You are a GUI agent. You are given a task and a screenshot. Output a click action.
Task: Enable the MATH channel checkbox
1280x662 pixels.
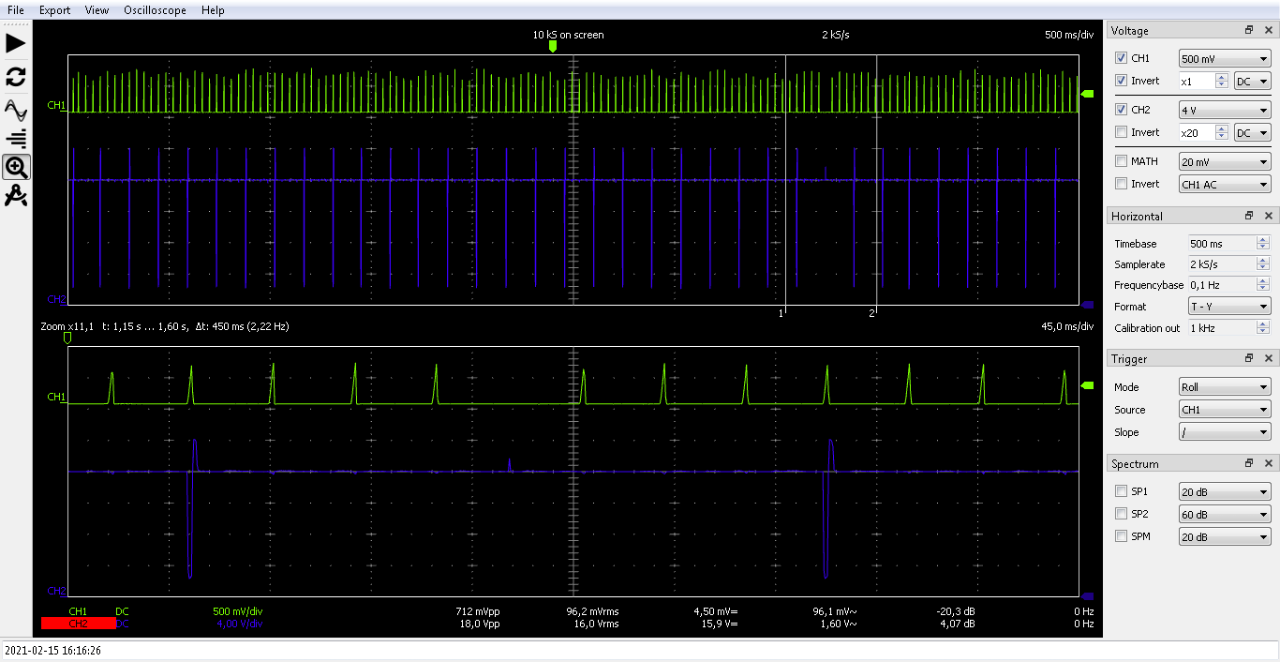(1121, 161)
